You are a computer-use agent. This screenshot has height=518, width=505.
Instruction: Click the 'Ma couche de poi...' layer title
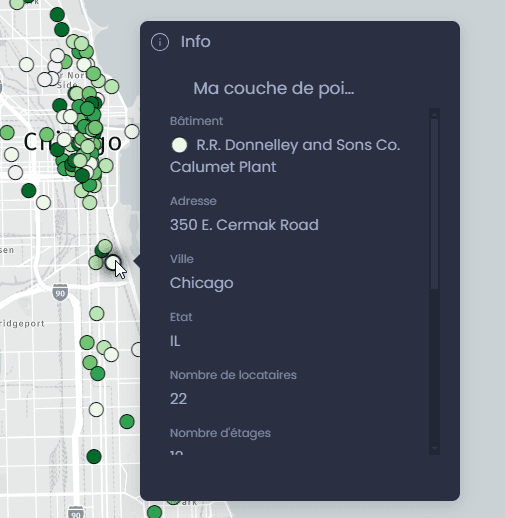tap(274, 88)
